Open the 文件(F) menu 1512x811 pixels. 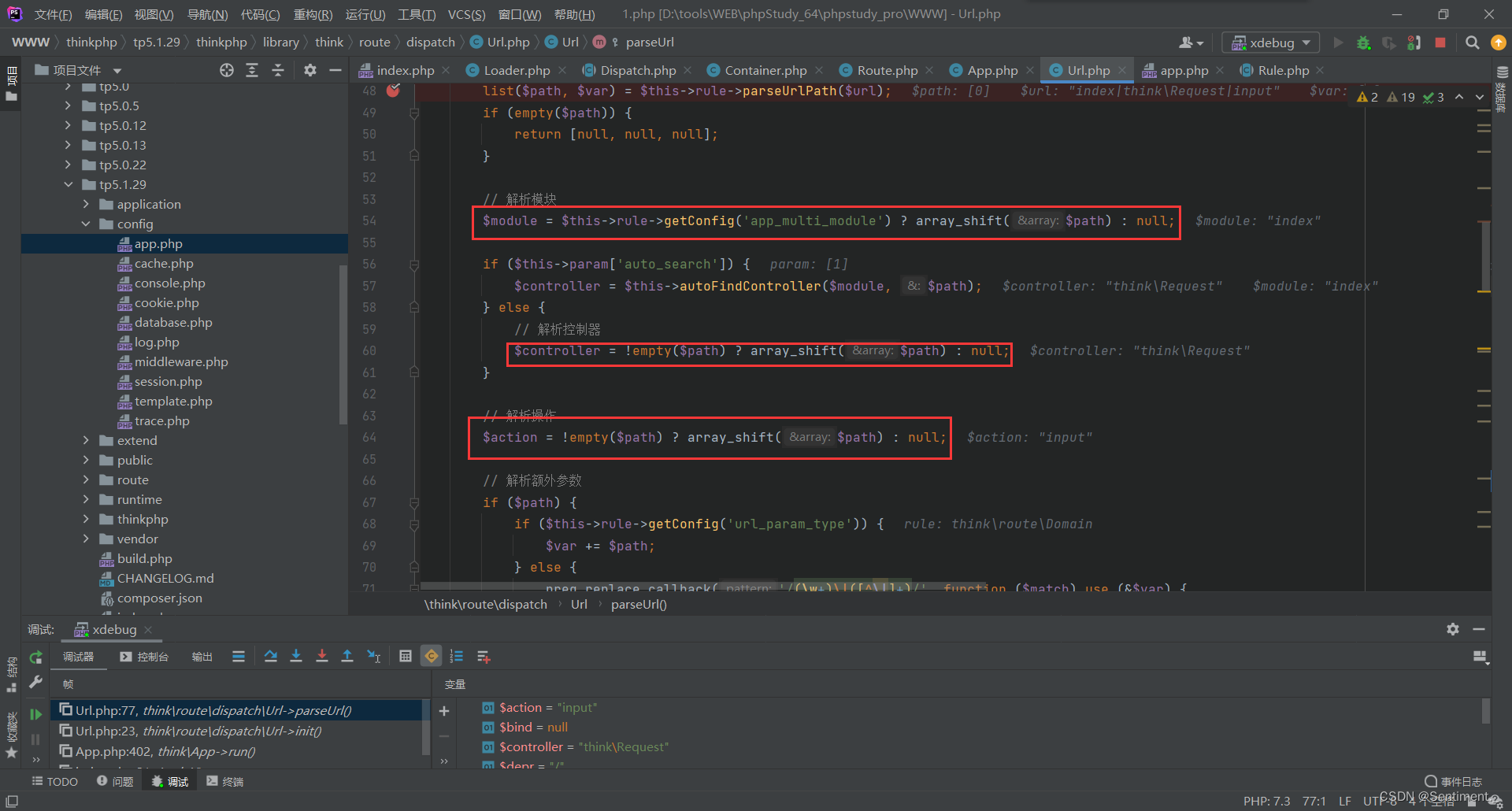tap(53, 15)
